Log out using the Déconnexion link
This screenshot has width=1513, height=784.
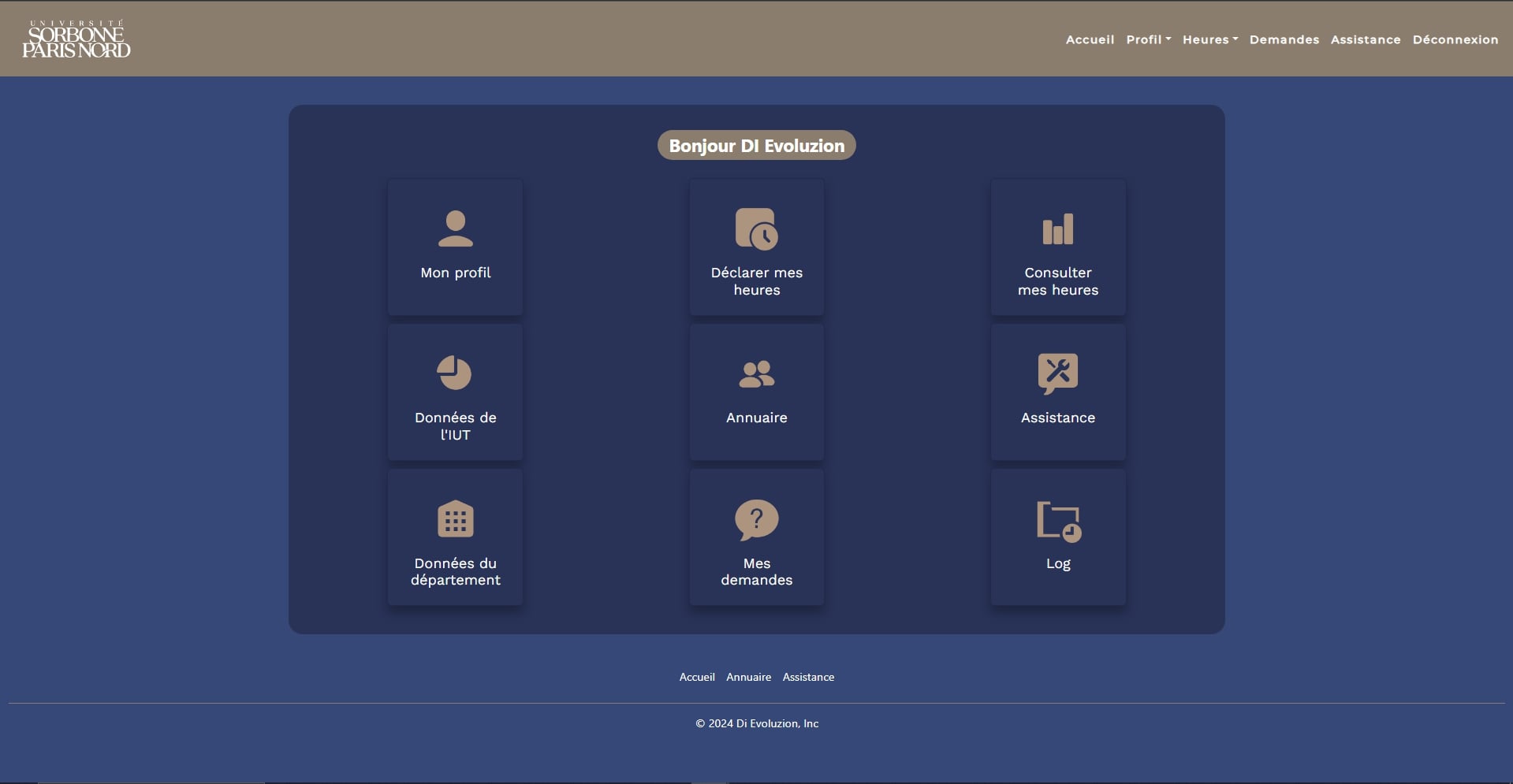click(1455, 39)
